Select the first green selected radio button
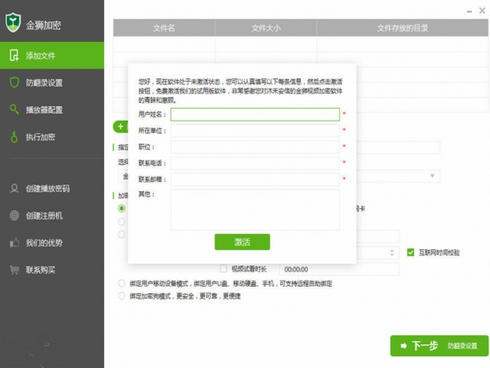 (x=122, y=208)
